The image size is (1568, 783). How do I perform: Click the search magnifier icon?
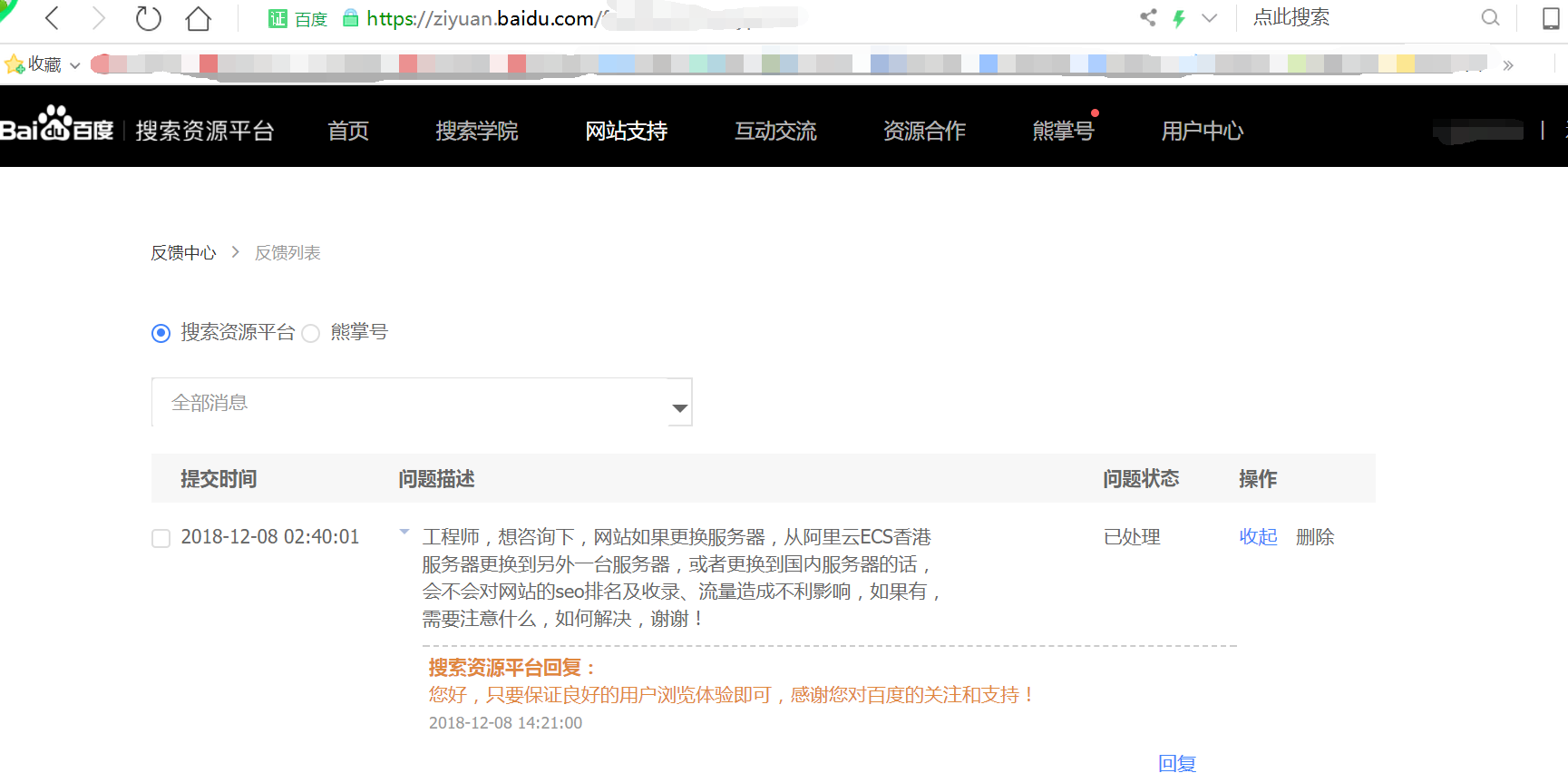pyautogui.click(x=1490, y=18)
